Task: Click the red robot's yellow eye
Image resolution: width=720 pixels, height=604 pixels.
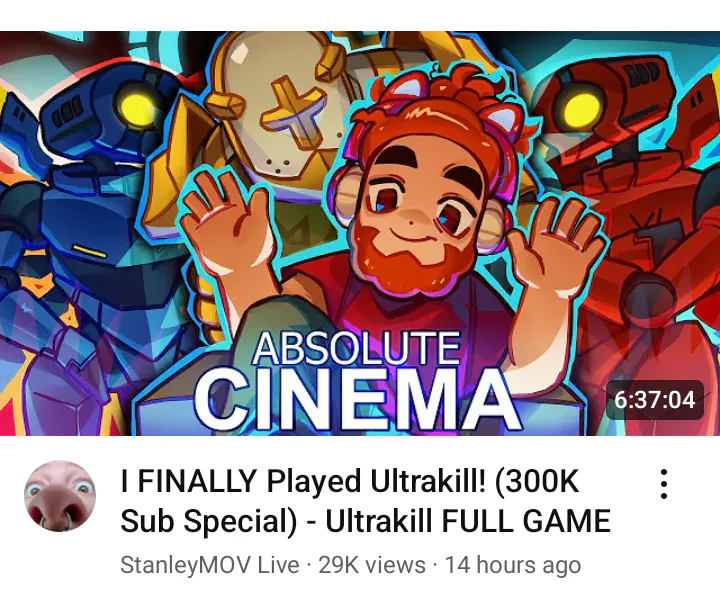Action: coord(583,109)
